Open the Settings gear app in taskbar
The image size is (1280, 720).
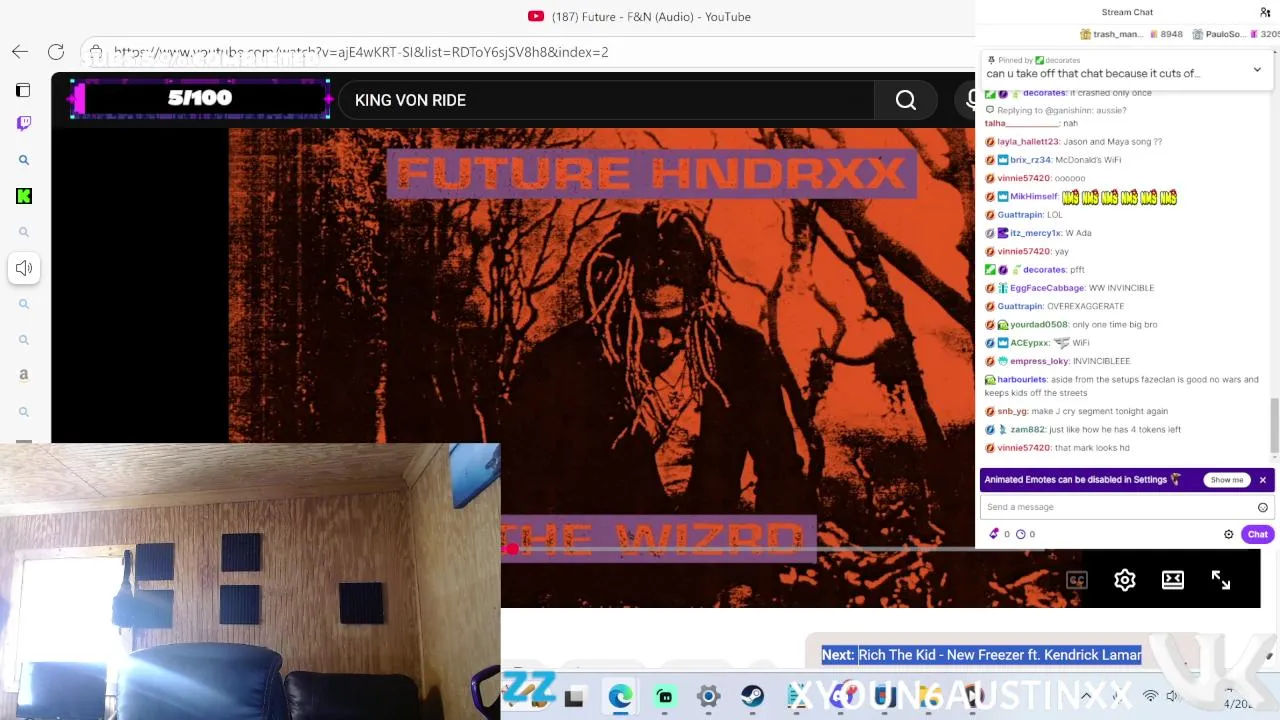708,697
